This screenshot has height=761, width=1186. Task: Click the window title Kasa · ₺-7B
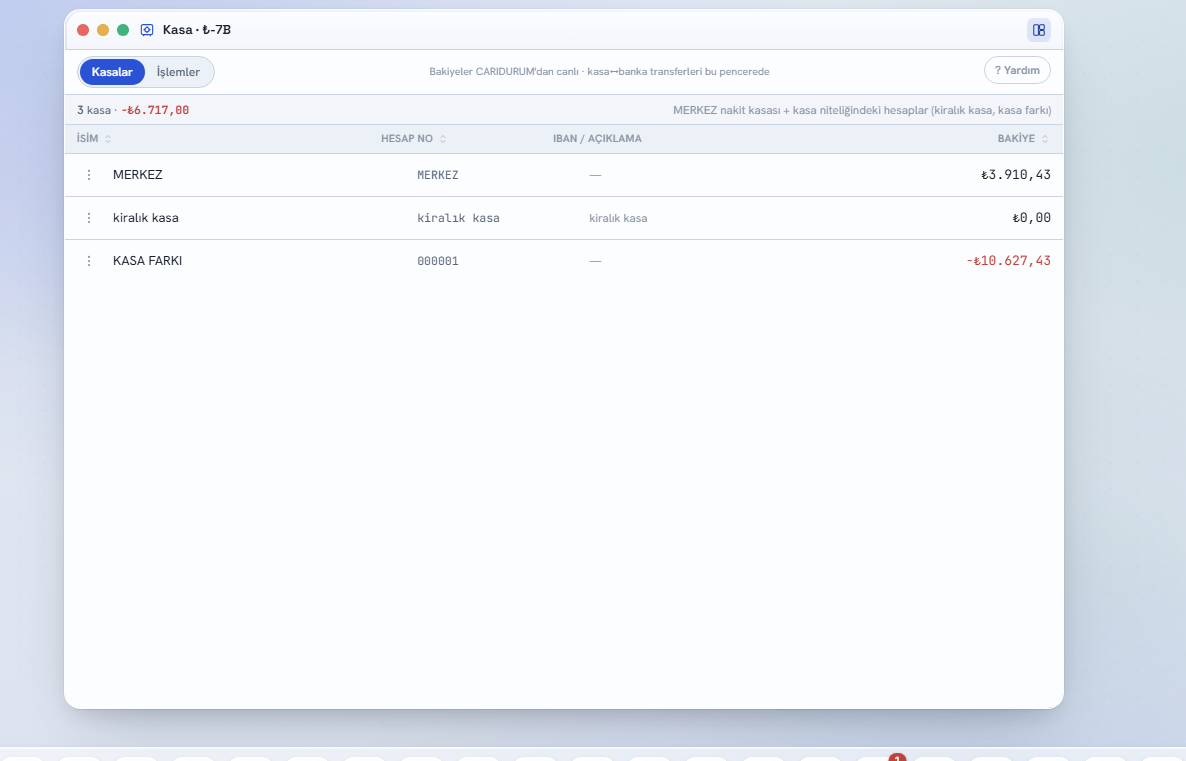coord(197,30)
